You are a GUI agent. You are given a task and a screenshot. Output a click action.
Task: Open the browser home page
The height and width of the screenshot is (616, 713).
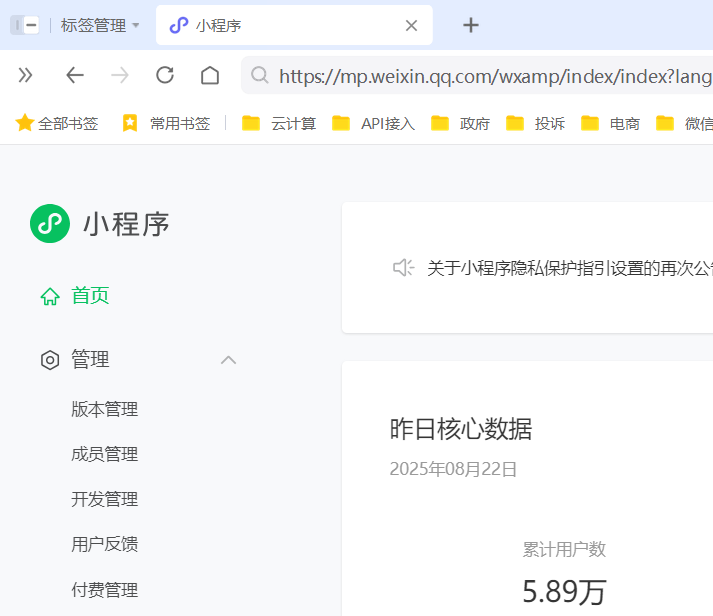click(210, 75)
